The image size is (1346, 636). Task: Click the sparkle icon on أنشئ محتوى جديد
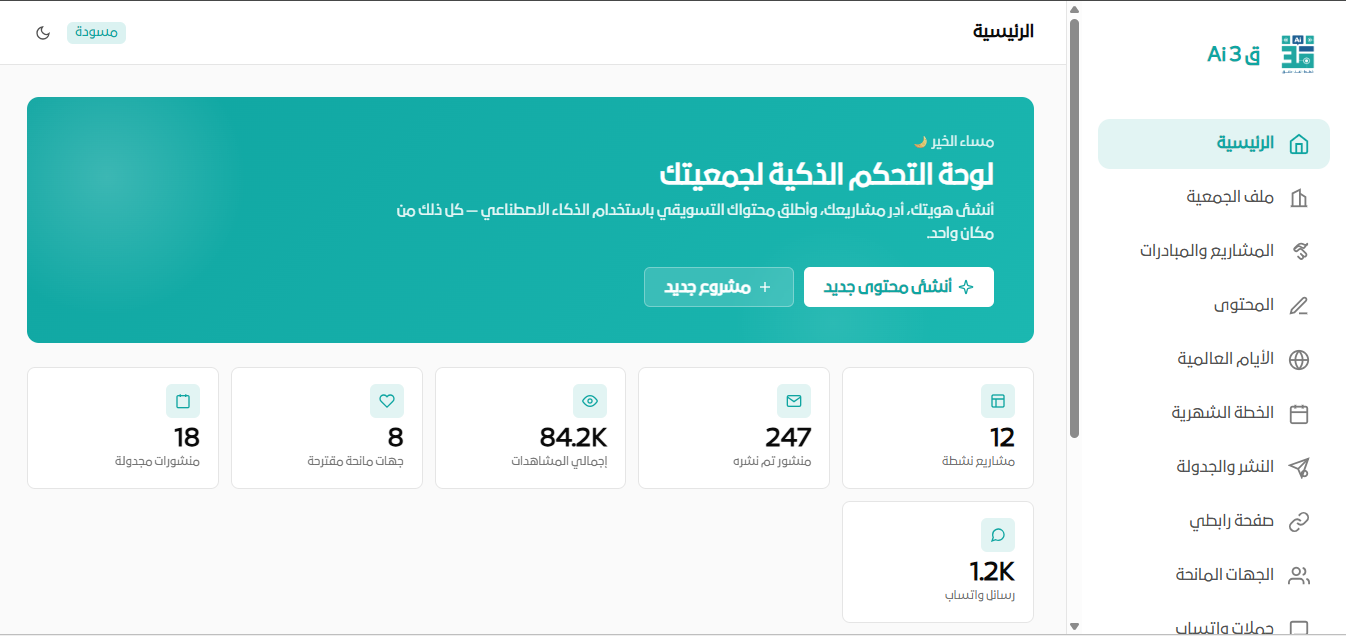pos(966,287)
